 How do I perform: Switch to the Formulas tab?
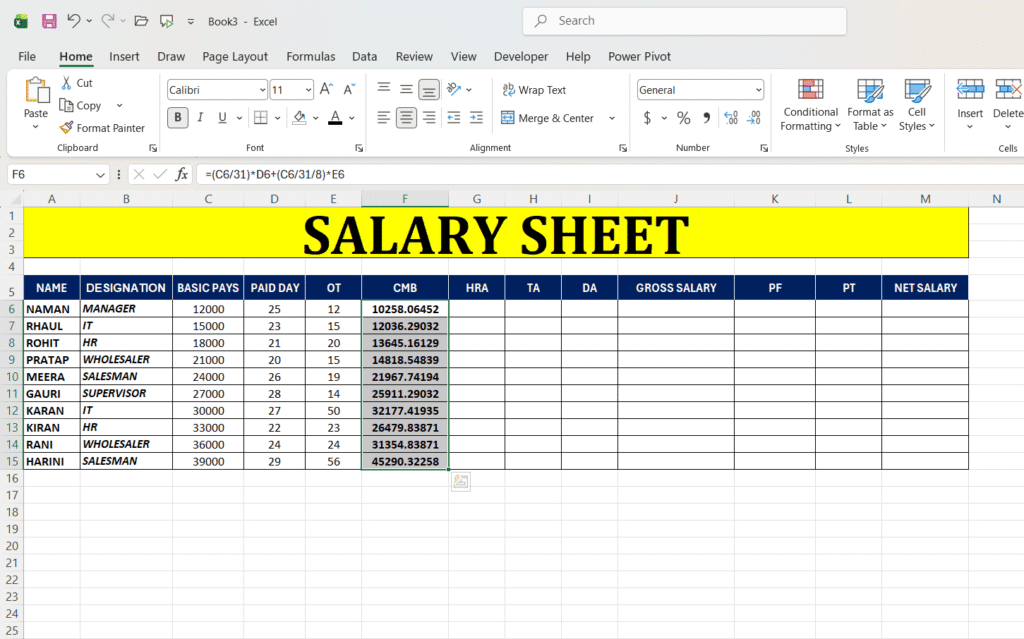[x=311, y=56]
